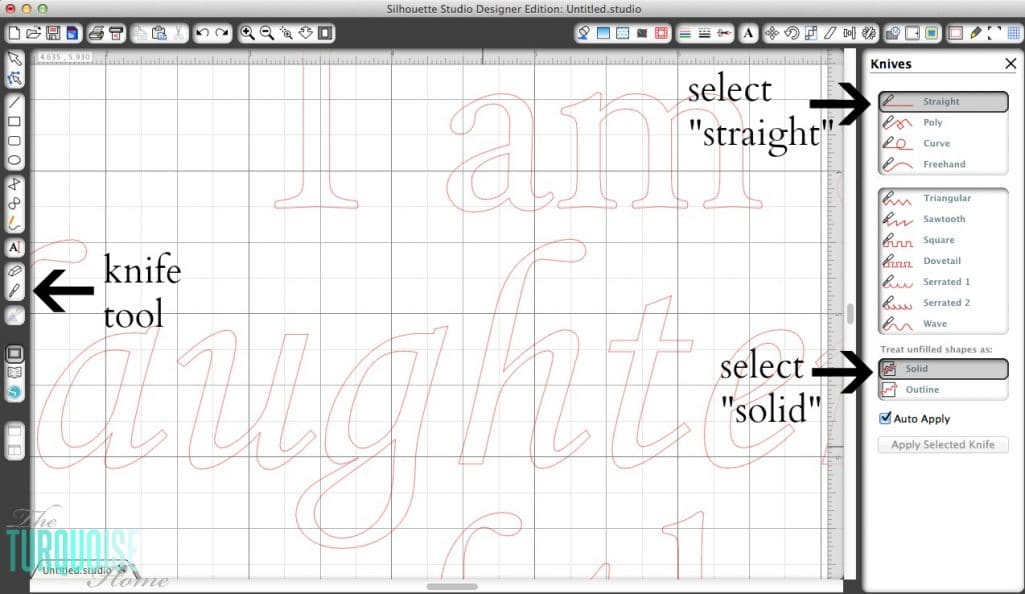Activate the Edit Points tool
Image resolution: width=1025 pixels, height=594 pixels.
[14, 78]
